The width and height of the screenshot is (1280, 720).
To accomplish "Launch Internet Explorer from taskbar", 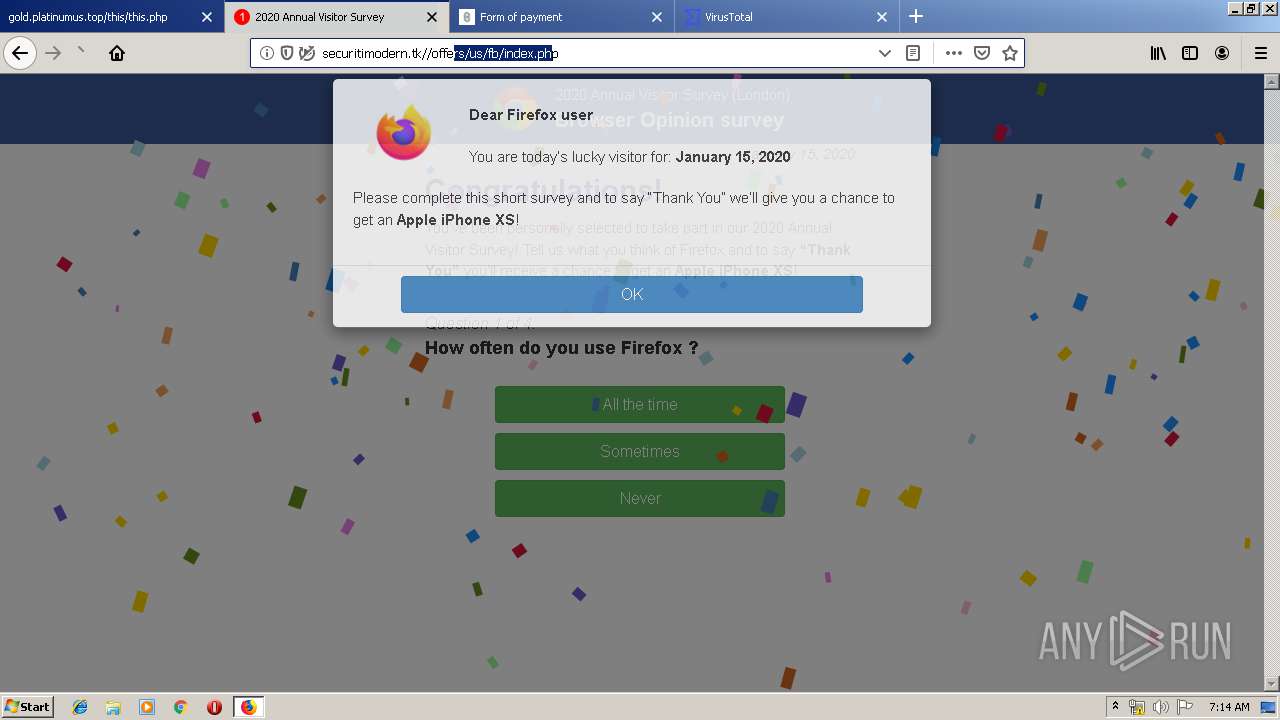I will point(80,707).
